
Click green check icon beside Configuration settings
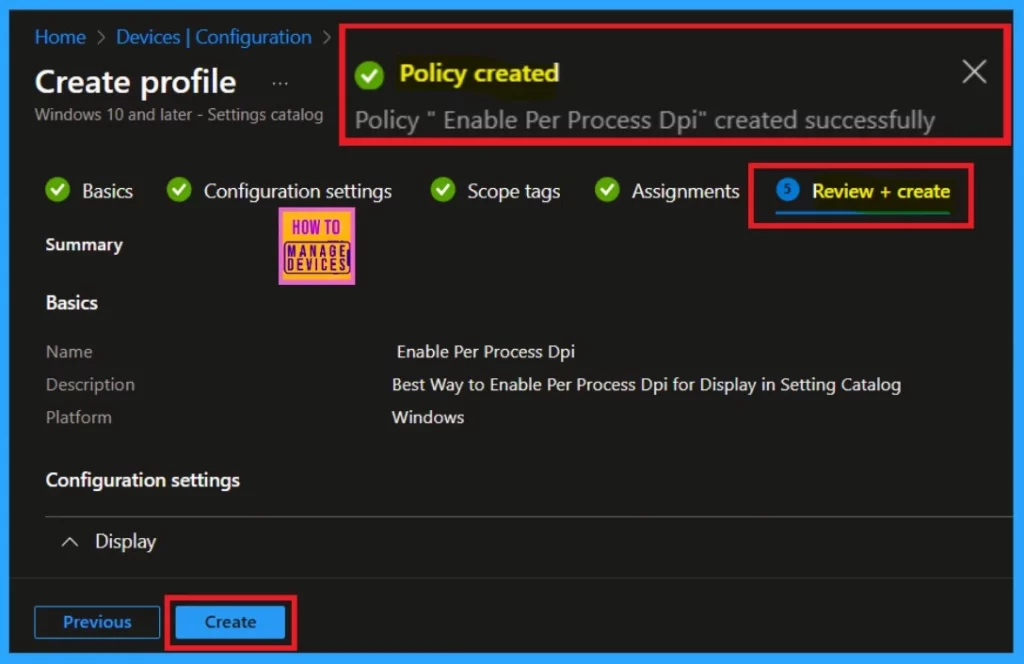(179, 190)
